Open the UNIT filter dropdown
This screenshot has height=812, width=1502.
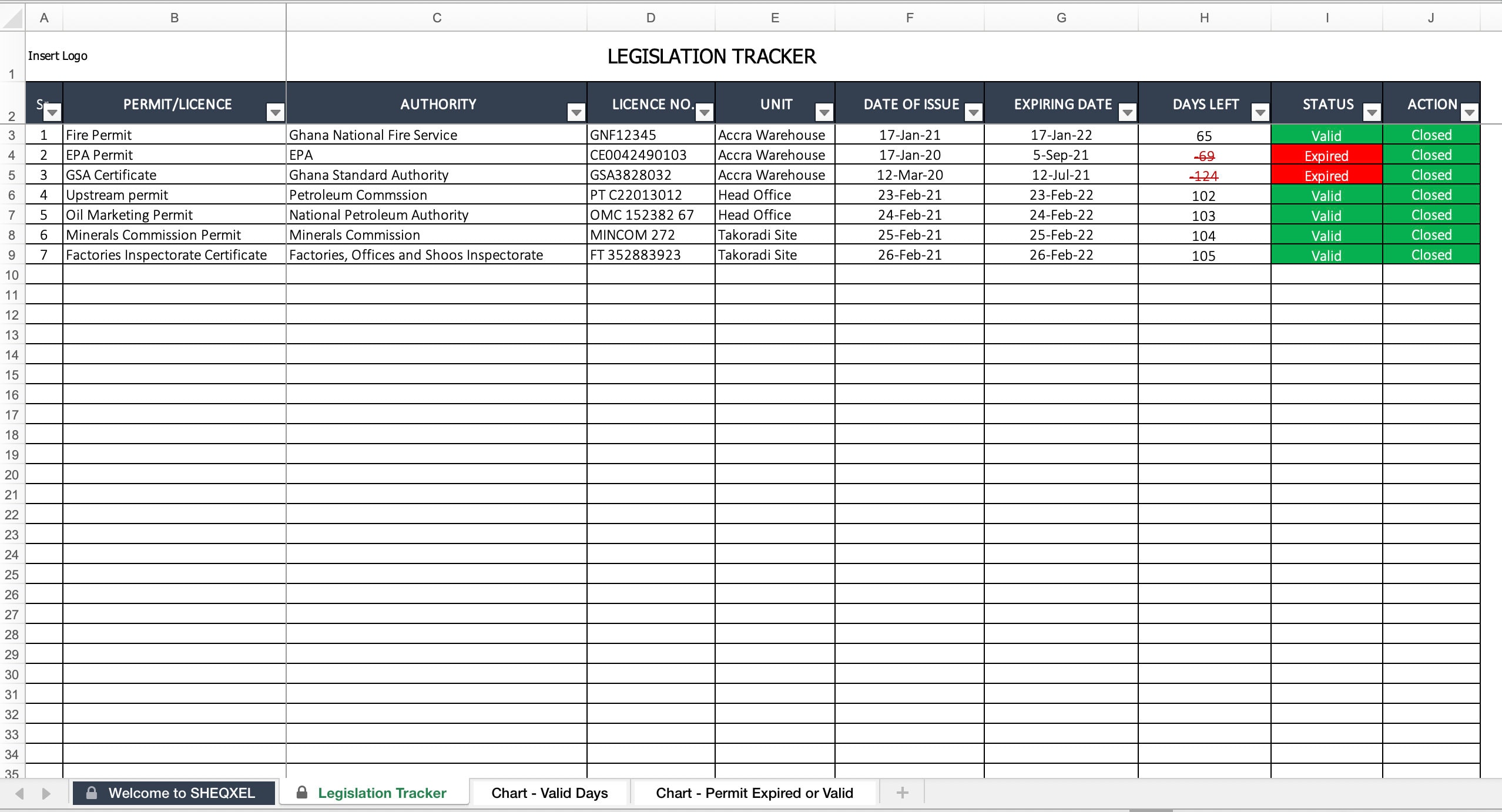point(824,112)
